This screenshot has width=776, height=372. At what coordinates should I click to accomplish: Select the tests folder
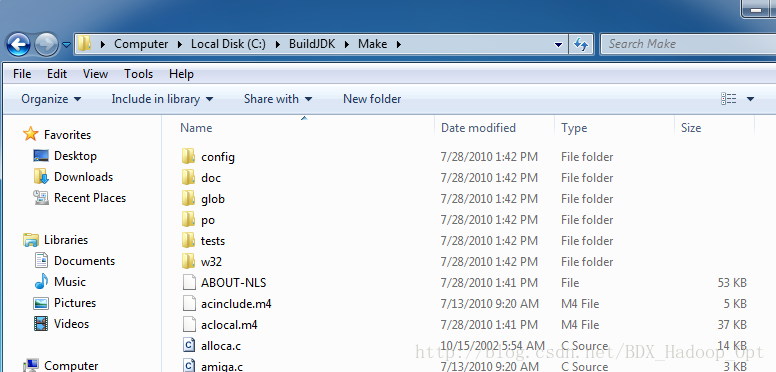coord(213,241)
